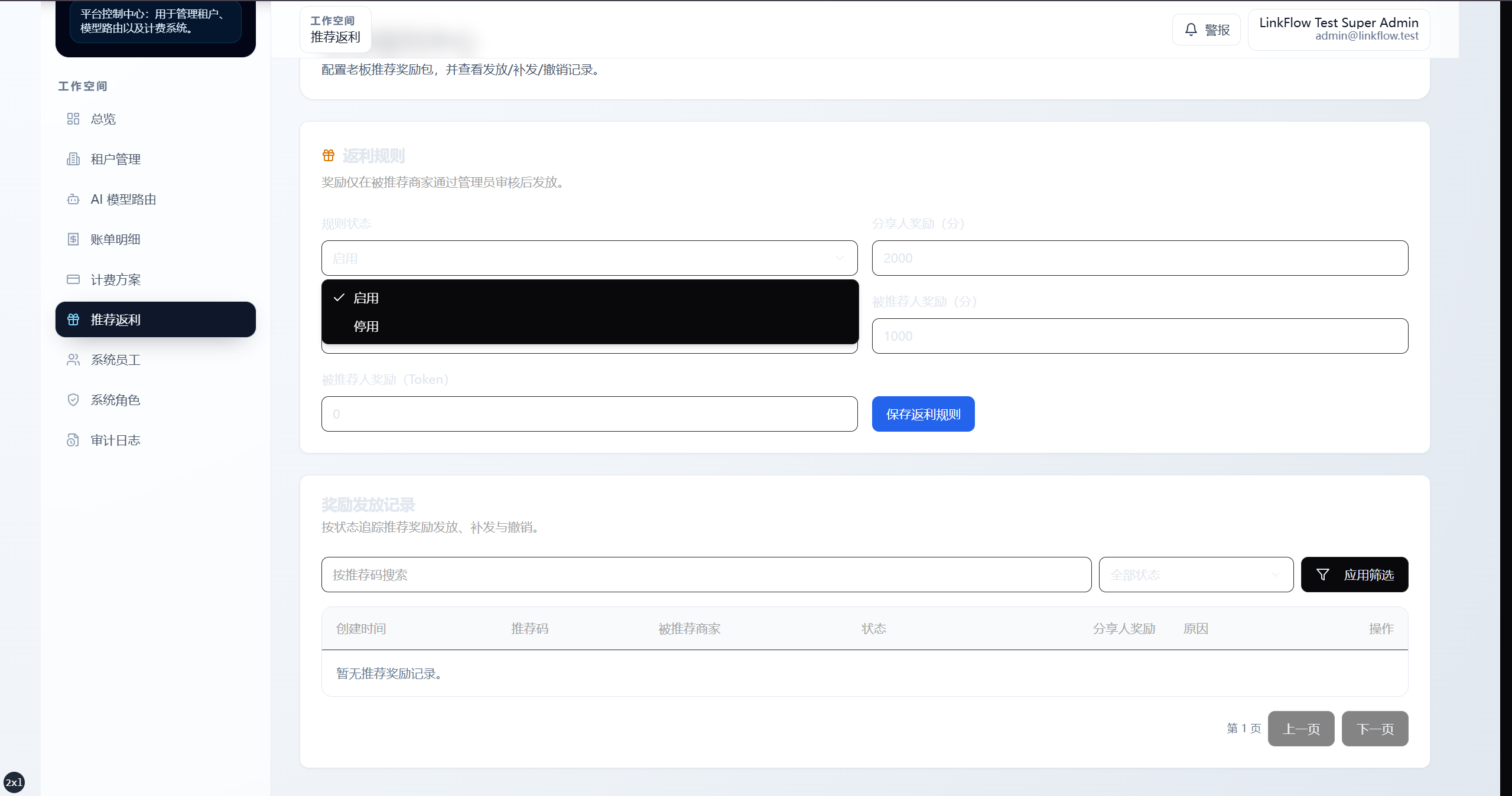Click 状态 column header
Screen dimensions: 1512x796
pyautogui.click(x=874, y=629)
